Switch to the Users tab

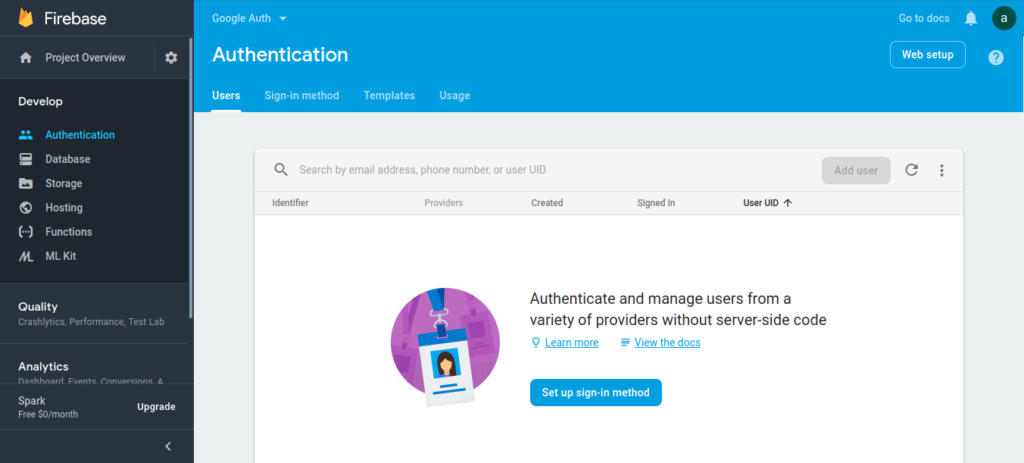(226, 95)
